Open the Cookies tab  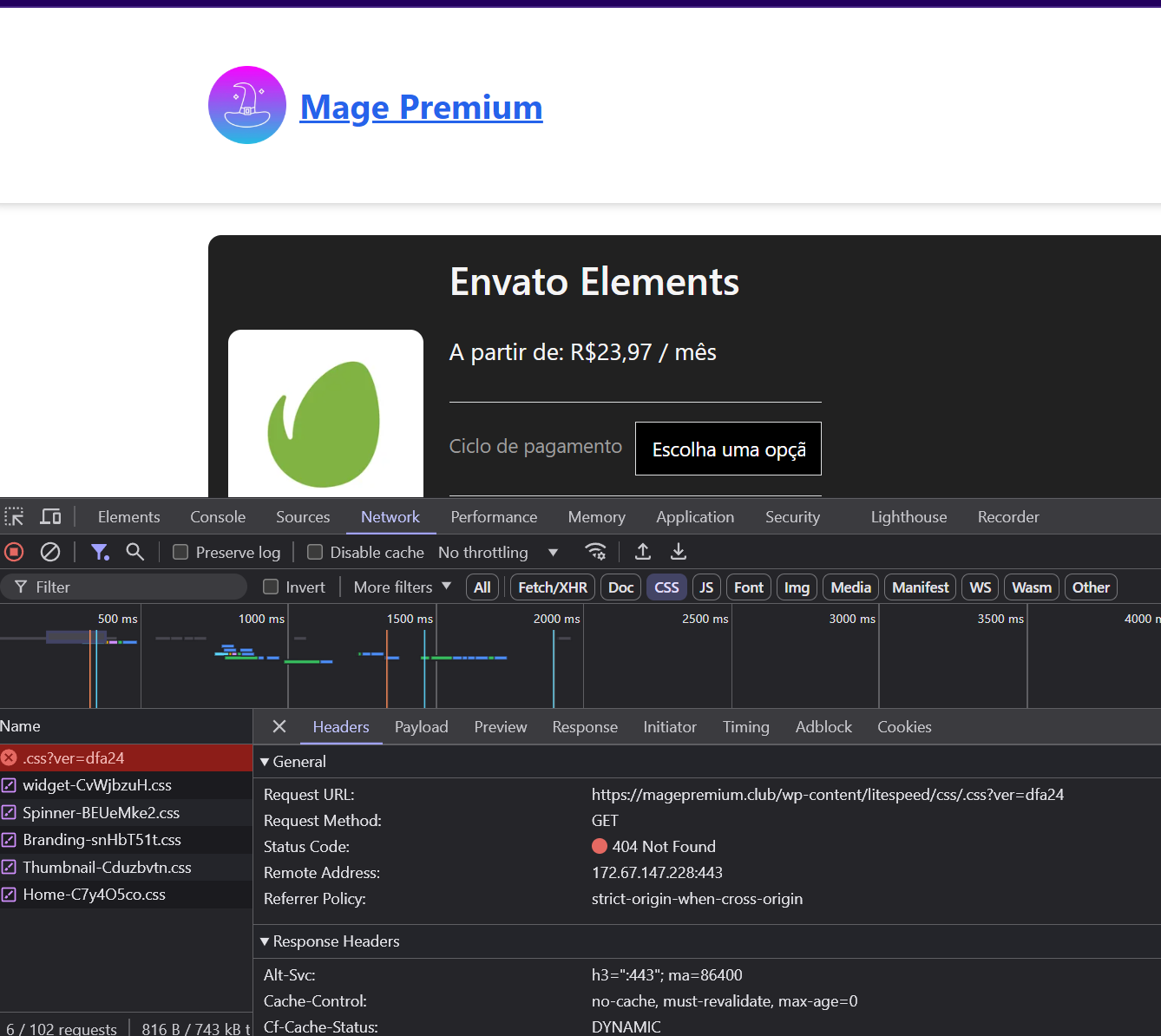[904, 726]
